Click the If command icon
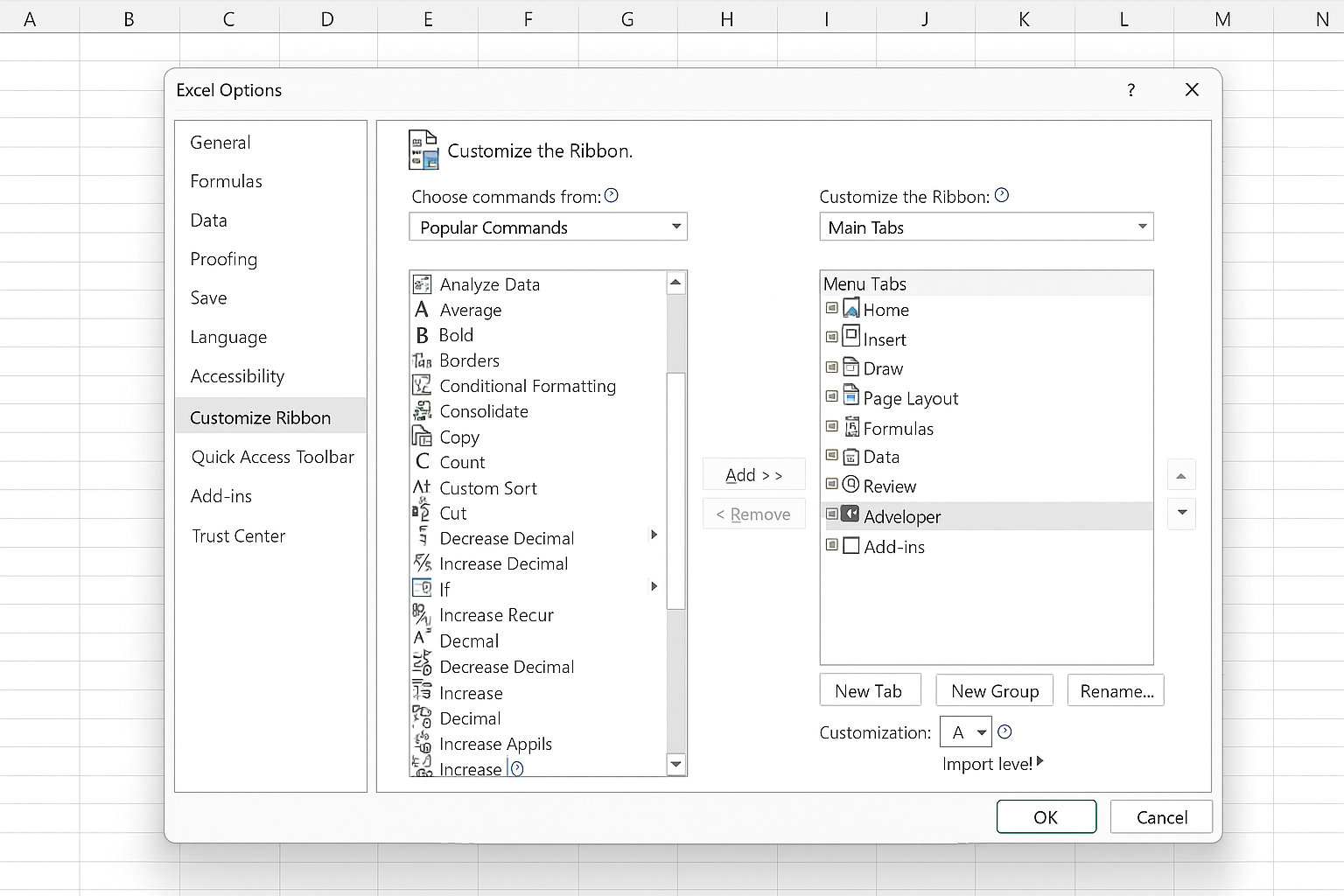 (x=422, y=588)
